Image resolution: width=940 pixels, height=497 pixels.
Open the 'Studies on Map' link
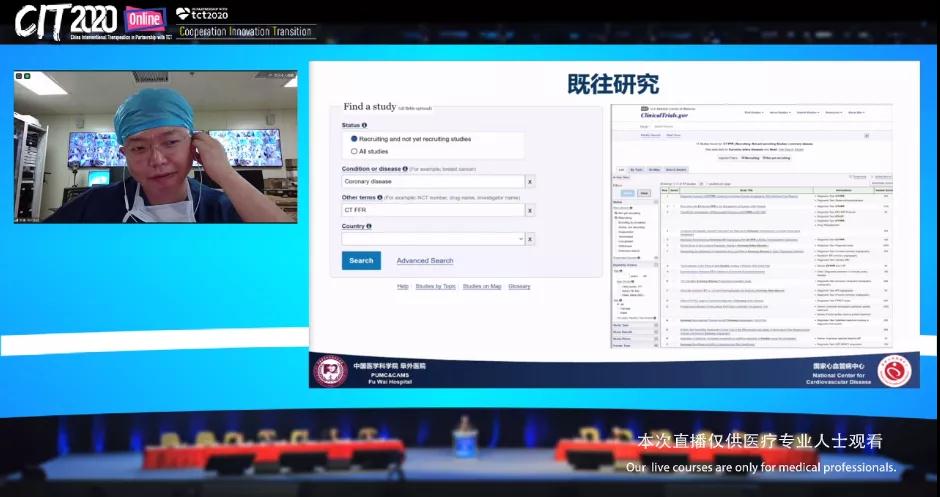[x=482, y=287]
